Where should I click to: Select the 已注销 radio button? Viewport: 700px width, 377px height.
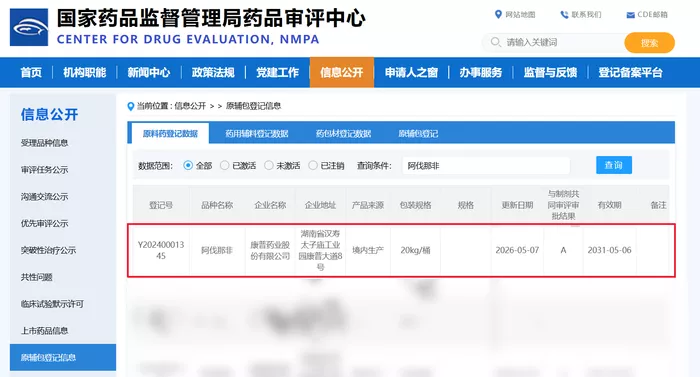[313, 166]
